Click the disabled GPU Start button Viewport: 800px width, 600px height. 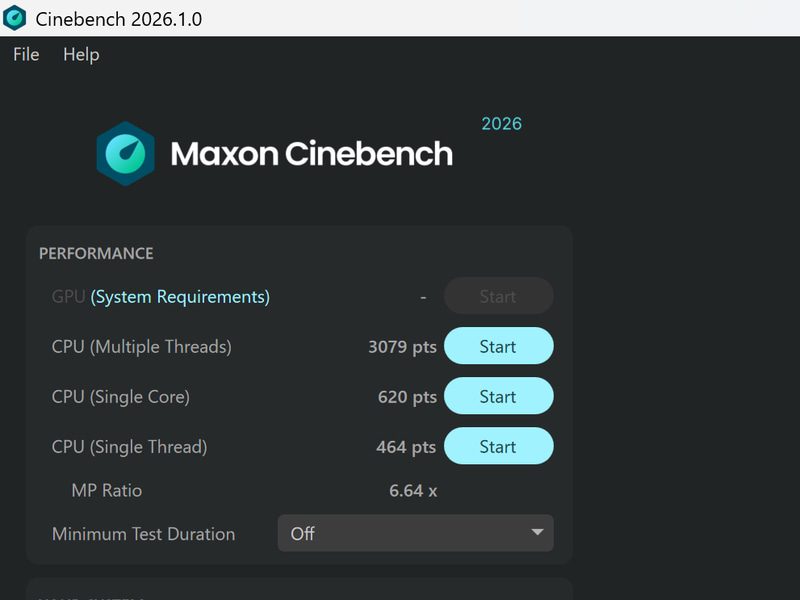click(x=498, y=296)
